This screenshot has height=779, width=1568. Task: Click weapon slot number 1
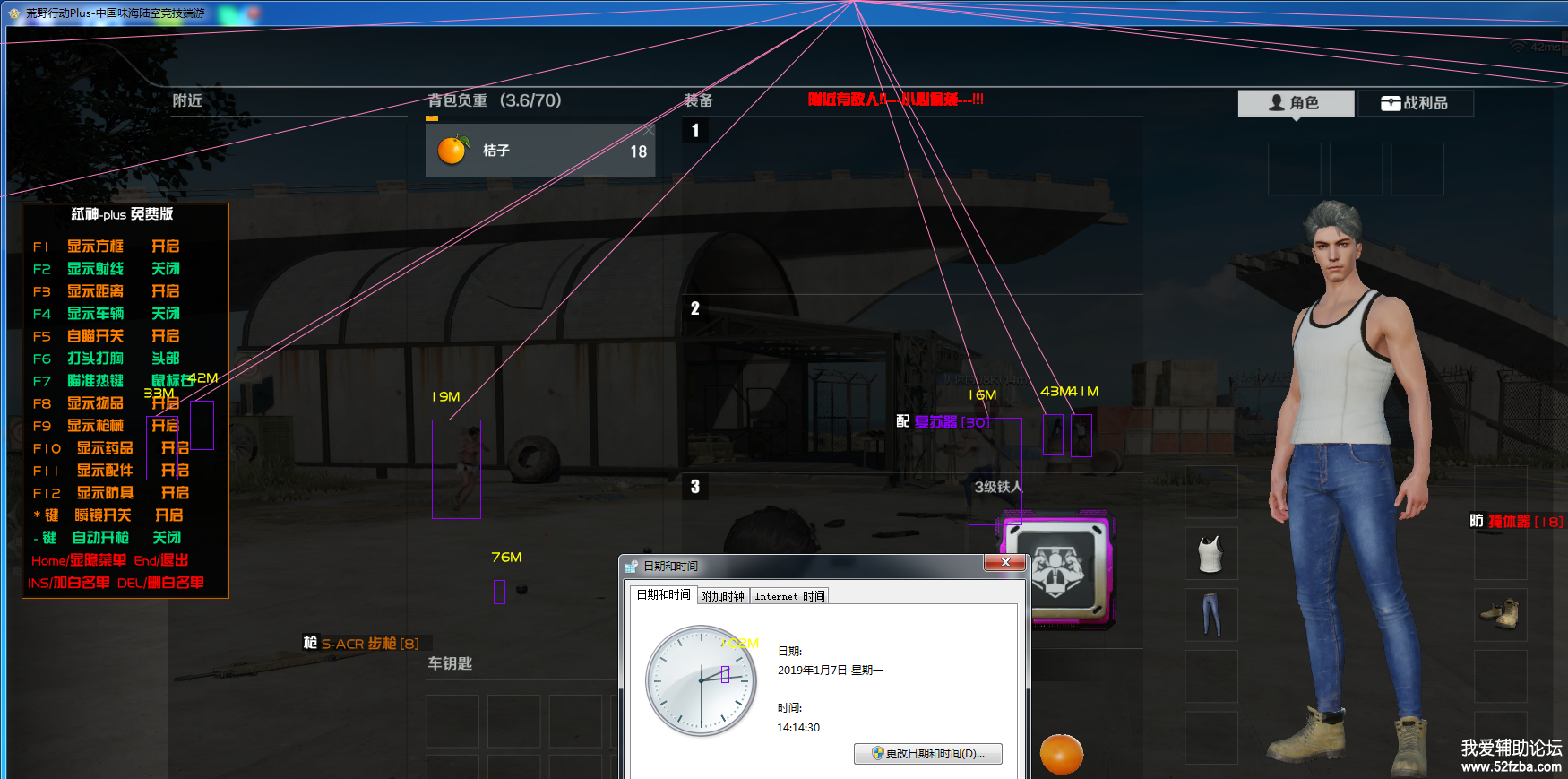(x=695, y=131)
